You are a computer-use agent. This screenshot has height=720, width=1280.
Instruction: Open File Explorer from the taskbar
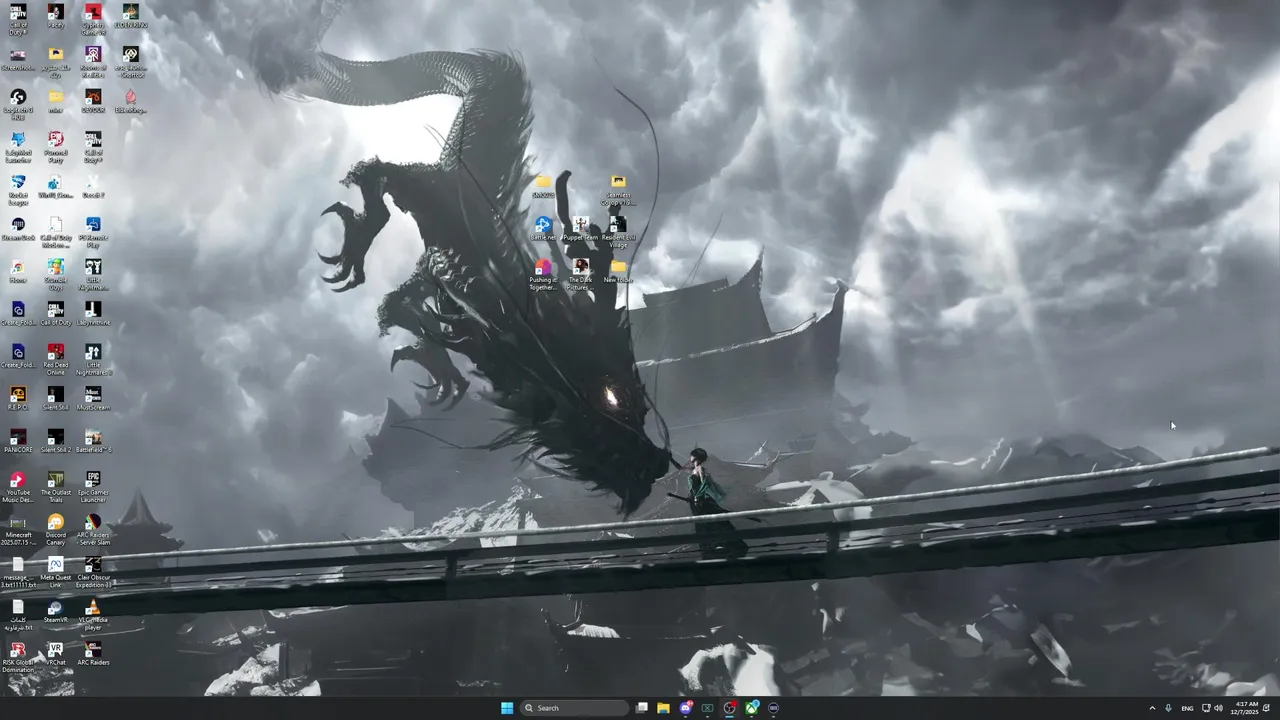tap(663, 708)
